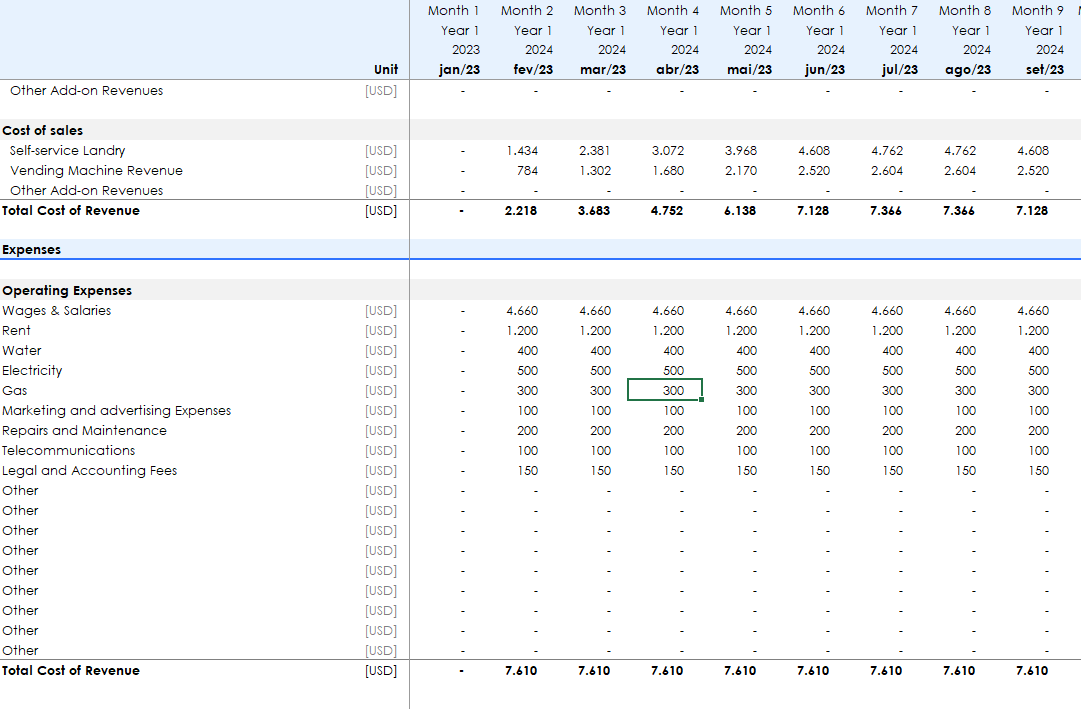Select the Water value for ago/23
Viewport: 1081px width, 709px height.
pyautogui.click(x=965, y=350)
